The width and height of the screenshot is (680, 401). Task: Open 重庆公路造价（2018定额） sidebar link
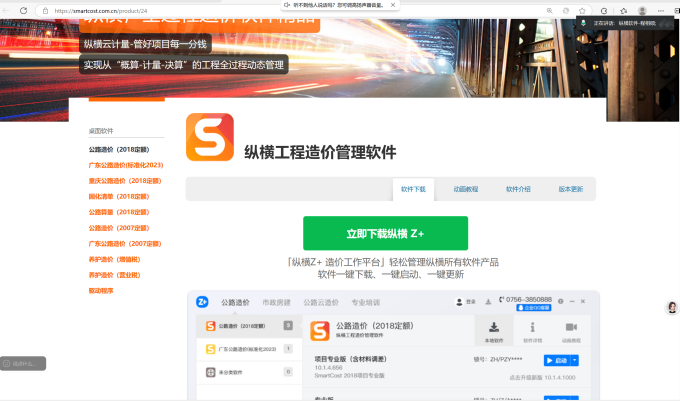pos(125,181)
